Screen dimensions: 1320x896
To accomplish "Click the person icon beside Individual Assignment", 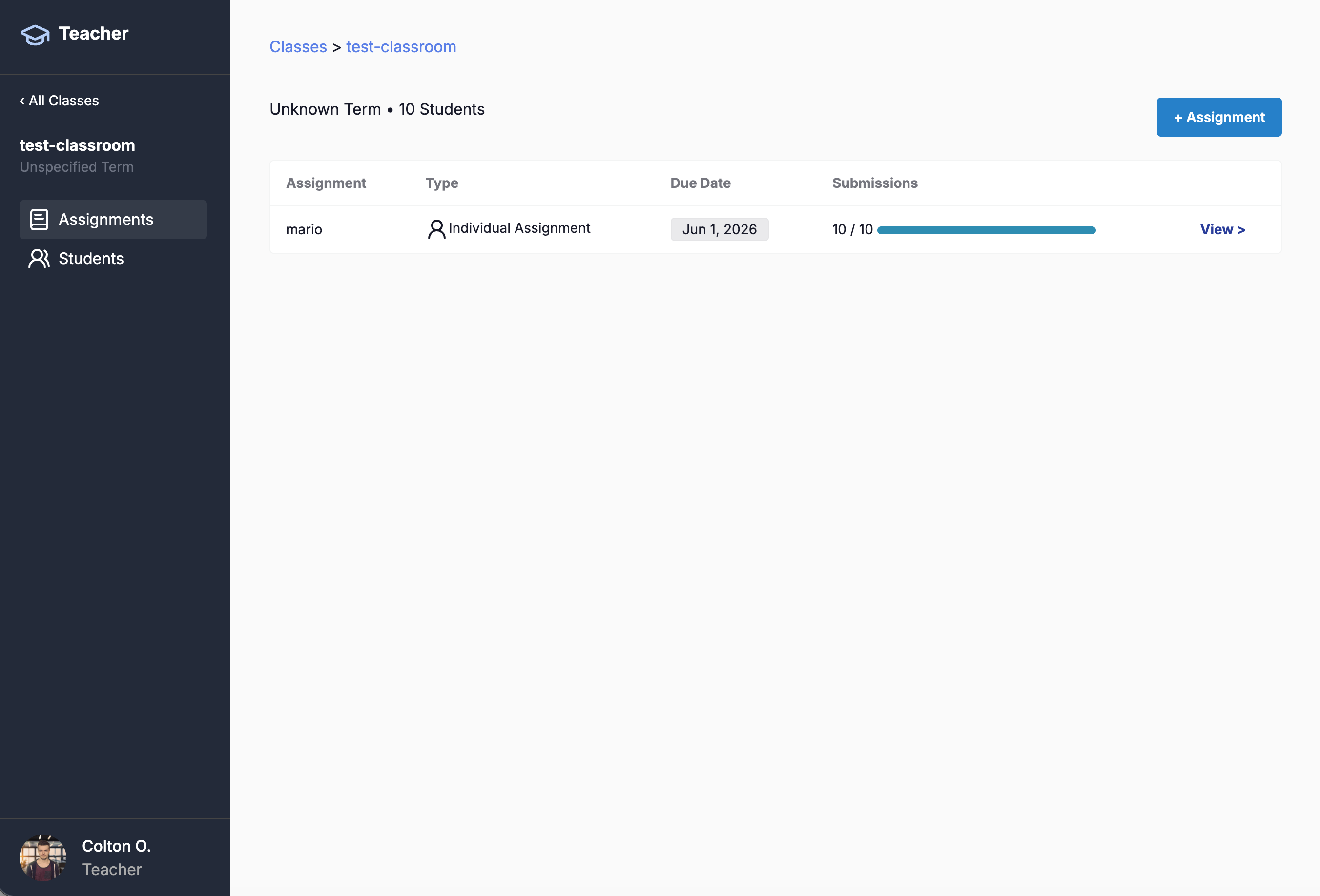I will coord(436,229).
